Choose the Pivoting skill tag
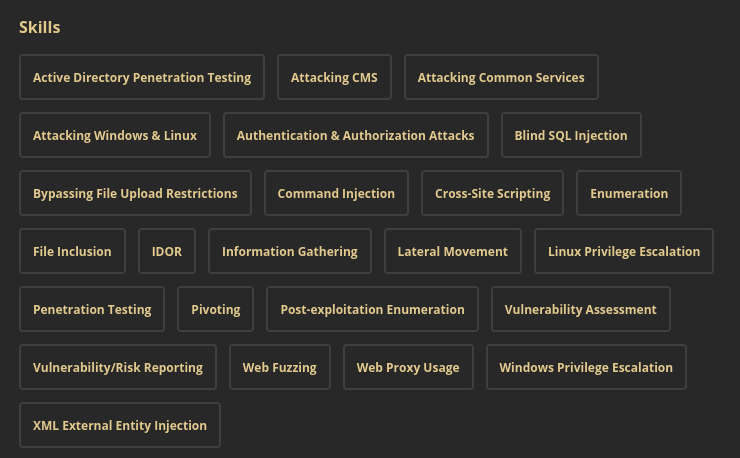The height and width of the screenshot is (458, 740). [x=216, y=309]
